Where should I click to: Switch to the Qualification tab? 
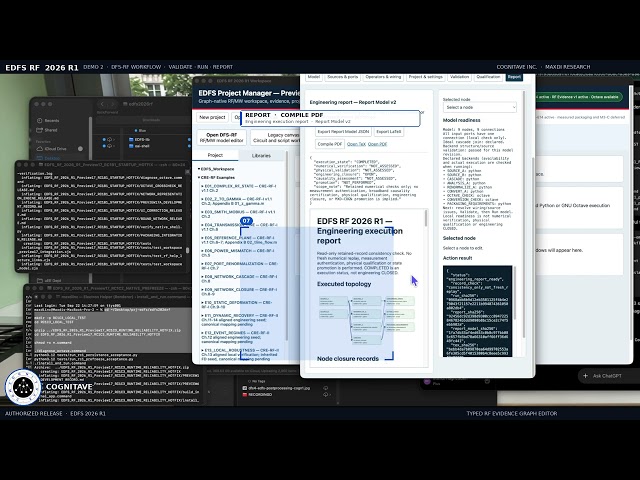click(x=488, y=77)
